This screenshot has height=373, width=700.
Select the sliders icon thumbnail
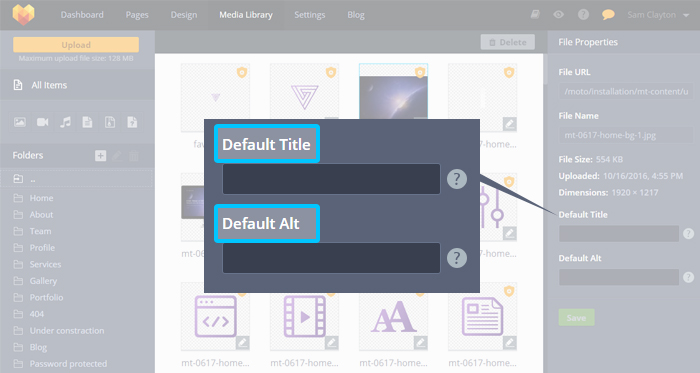[499, 207]
